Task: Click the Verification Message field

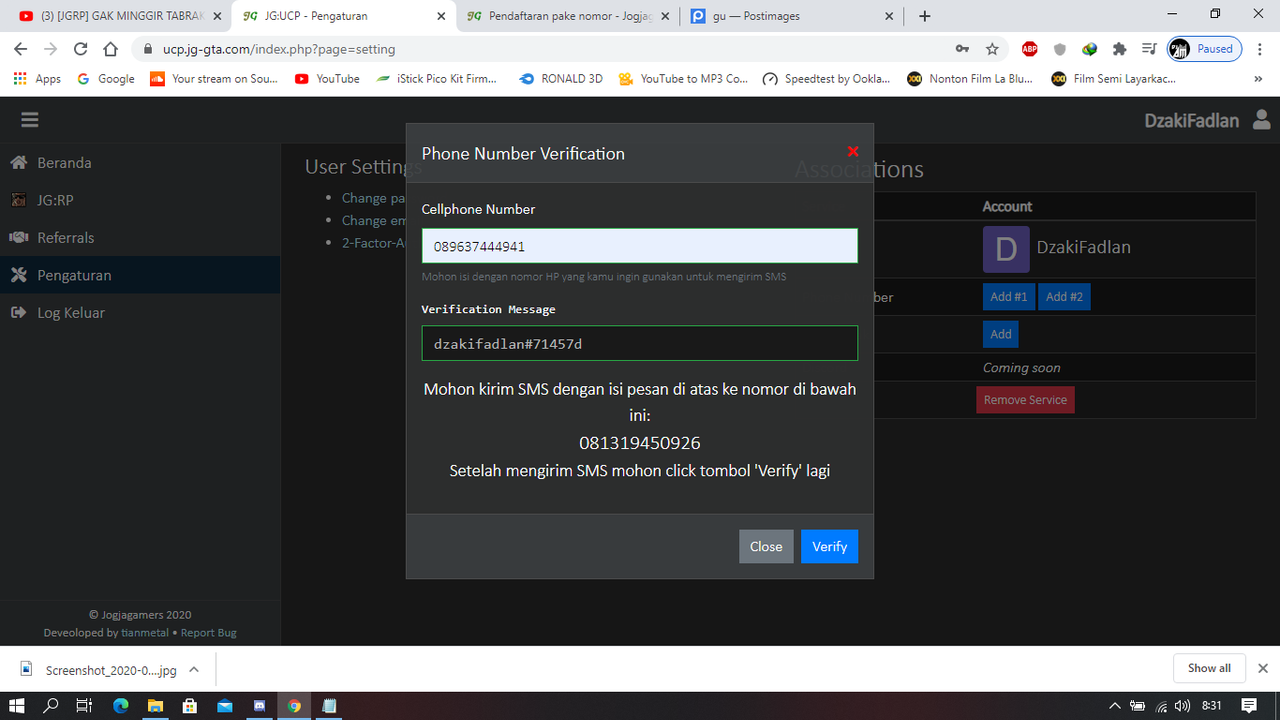Action: (640, 343)
